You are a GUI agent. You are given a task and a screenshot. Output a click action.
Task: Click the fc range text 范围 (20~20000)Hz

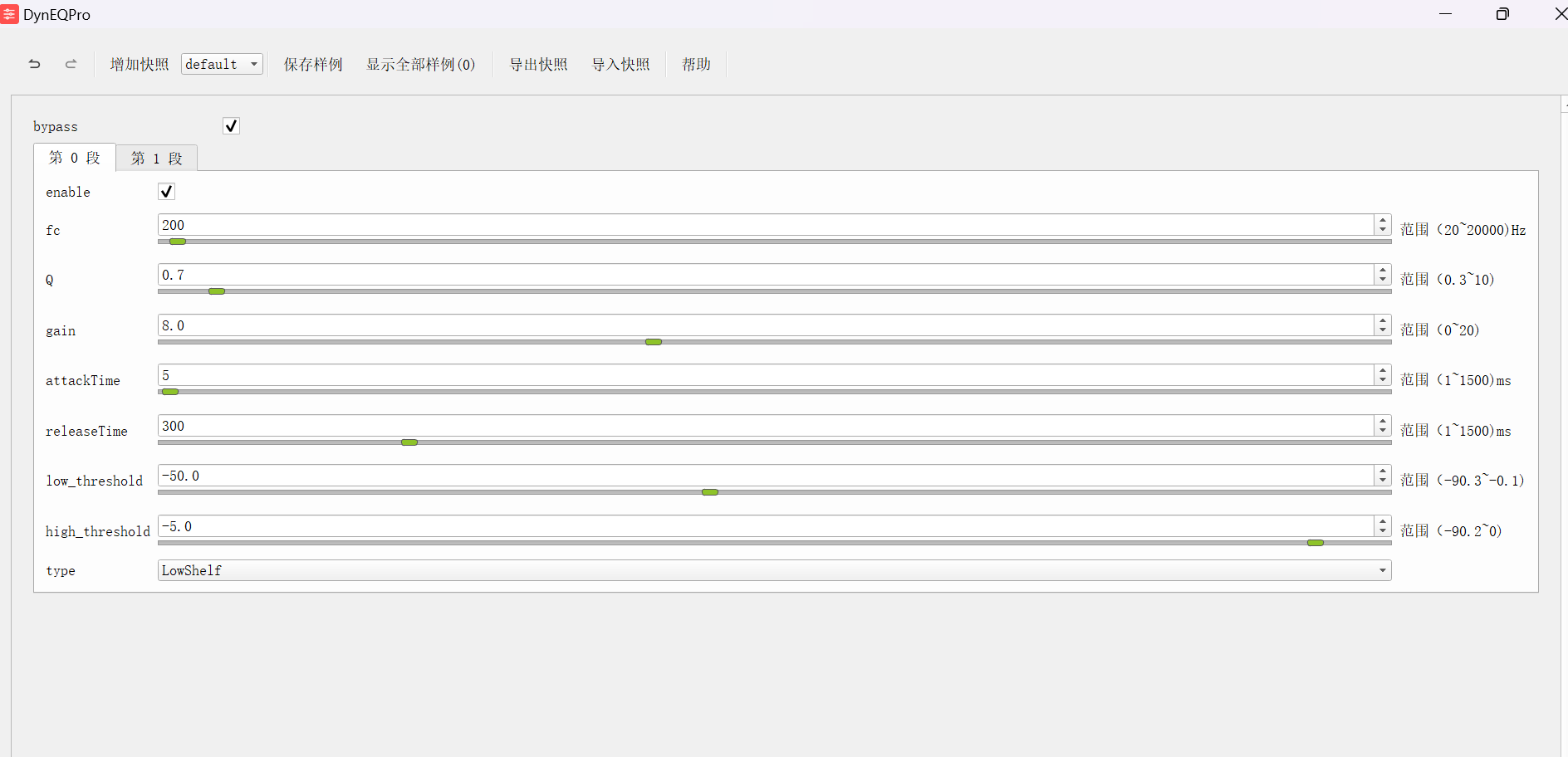click(x=1463, y=230)
